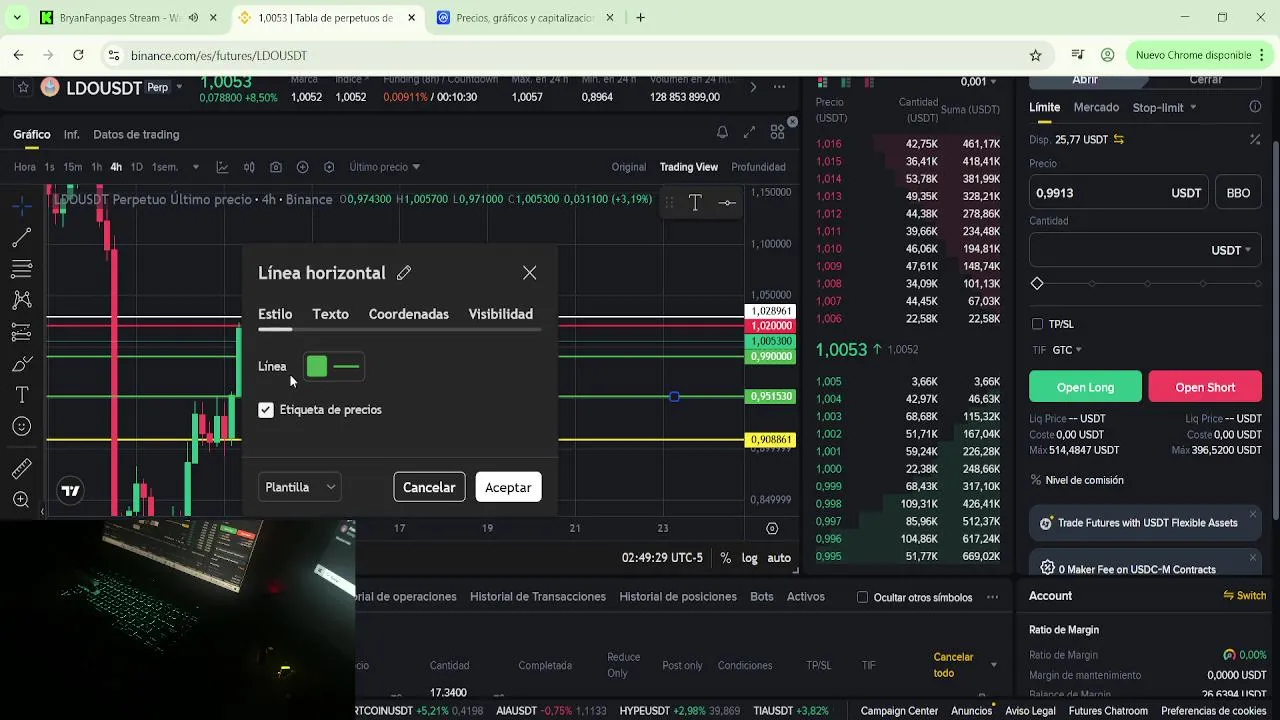Edit the Línea horizontal name pencil
Screen dimensions: 1280x720
(x=404, y=273)
